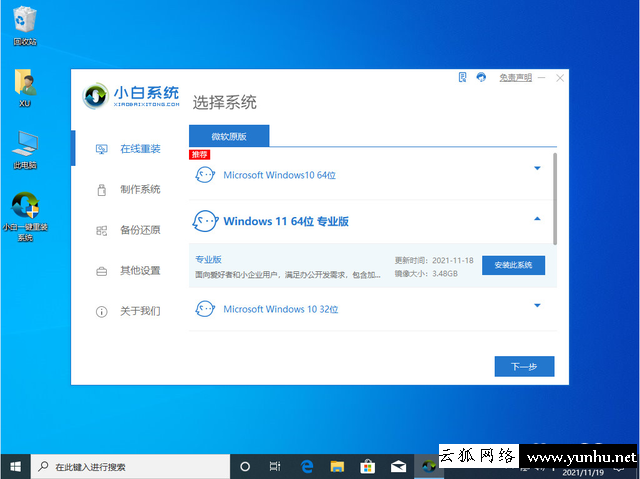This screenshot has height=479, width=640.
Task: Select 备份还原 in the sidebar
Action: 140,230
